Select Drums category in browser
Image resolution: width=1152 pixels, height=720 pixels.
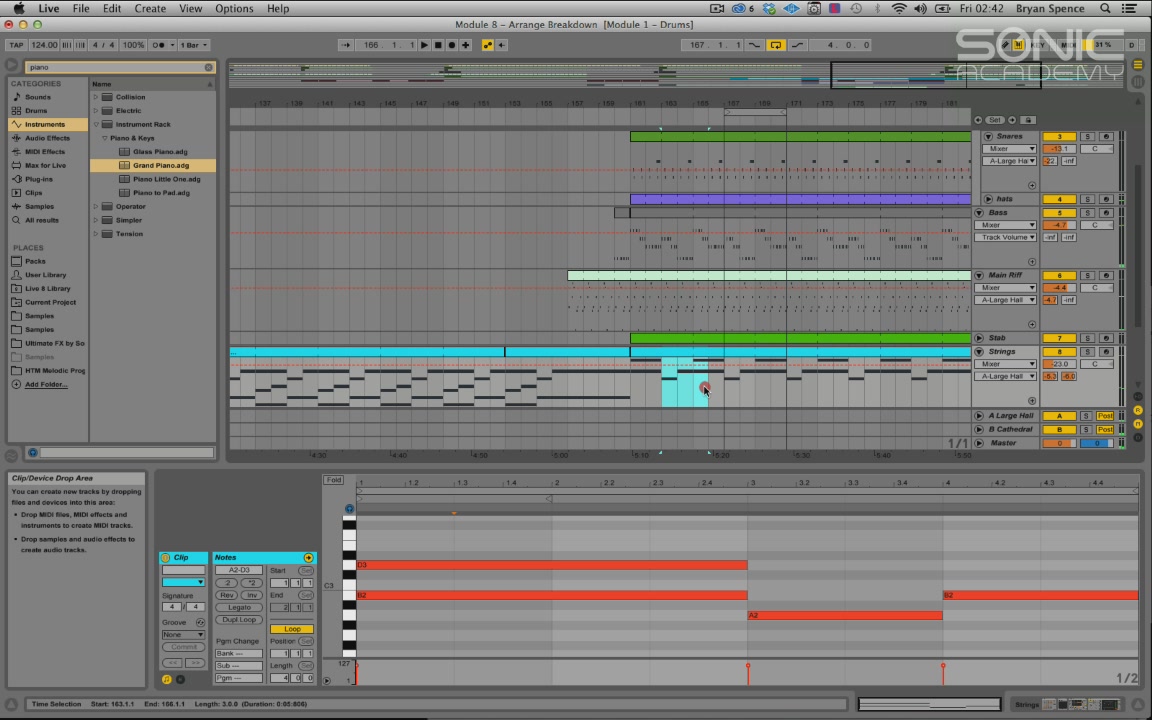point(36,110)
